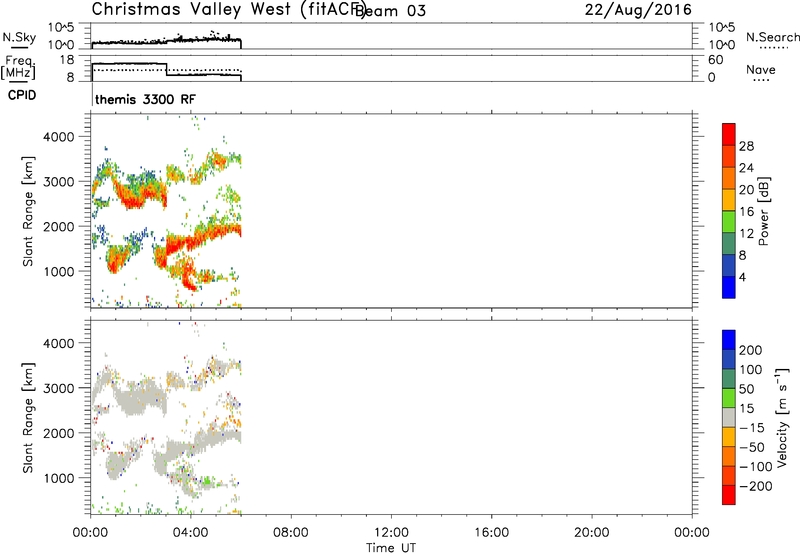
Task: Click the "Time UT" axis title
Action: tap(391, 548)
